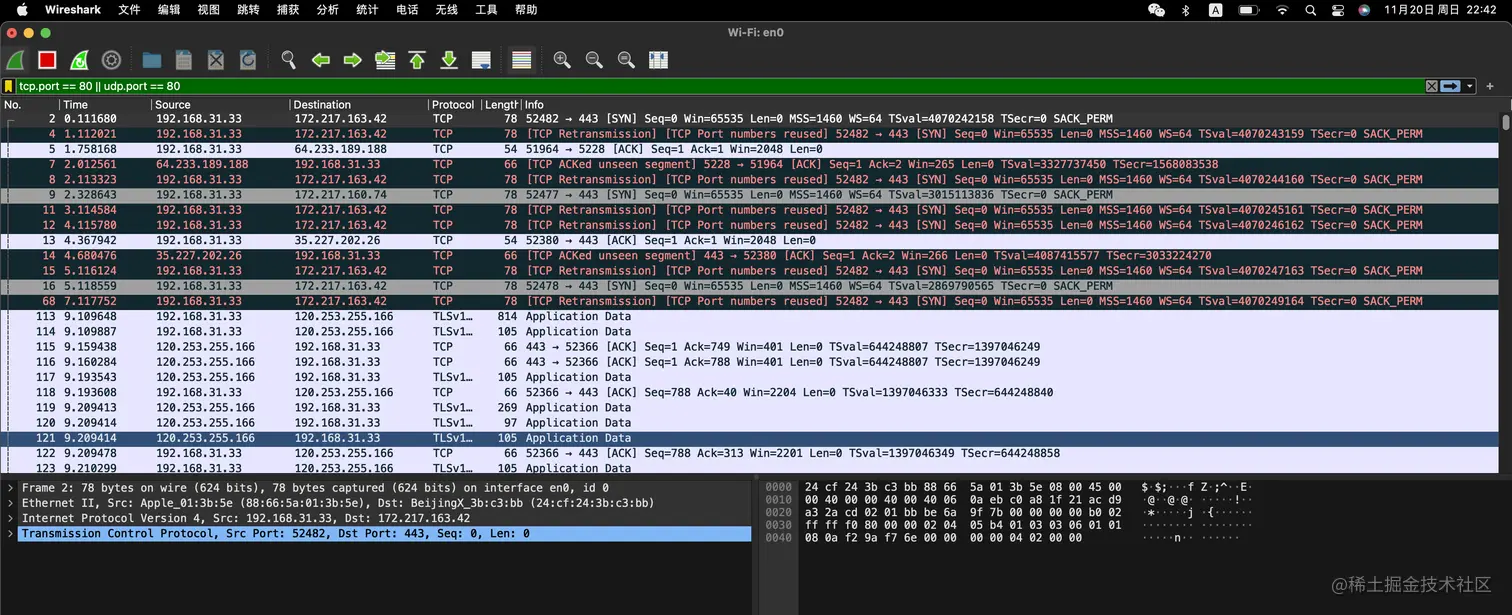Open the 统计 menu
1512x615 pixels.
click(x=367, y=10)
